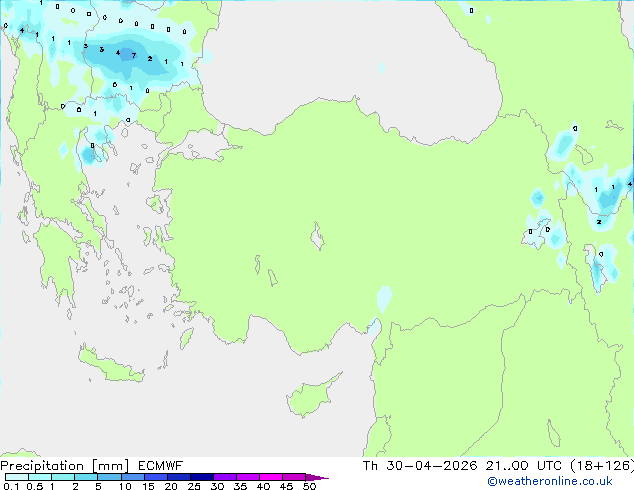Viewport: 634px width, 490px height.
Task: Select the 10–15 mm legend color swatch
Action: click(132, 477)
